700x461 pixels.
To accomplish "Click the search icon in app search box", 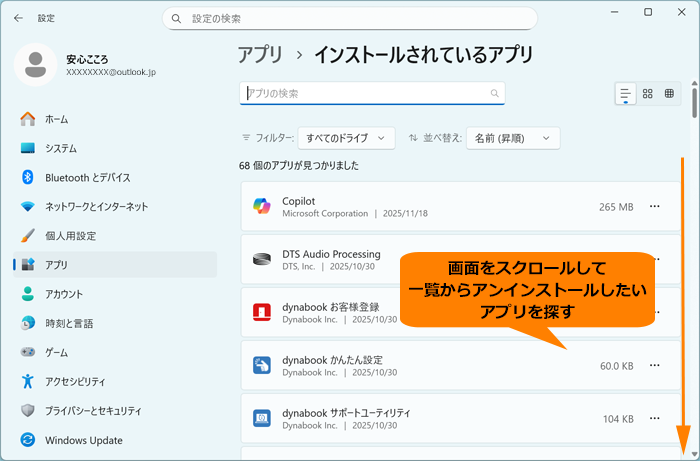I will [494, 93].
